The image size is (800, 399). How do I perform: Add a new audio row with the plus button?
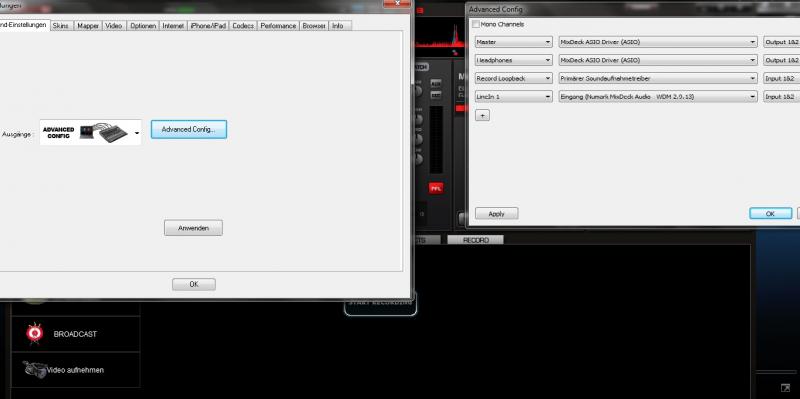coord(482,115)
